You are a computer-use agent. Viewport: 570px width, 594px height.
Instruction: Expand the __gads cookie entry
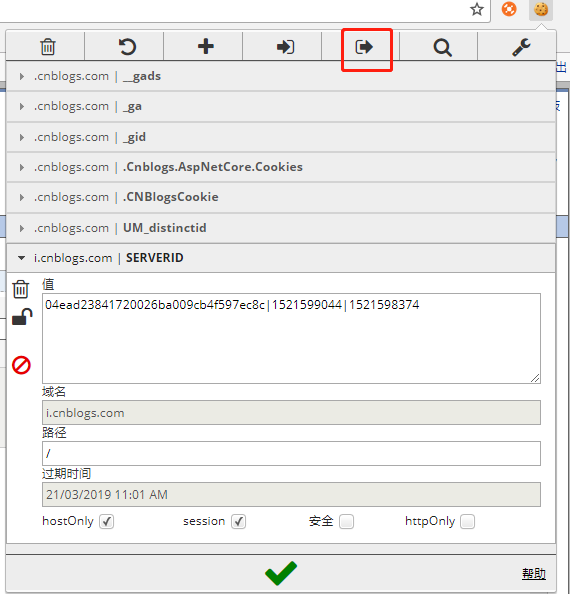281,76
